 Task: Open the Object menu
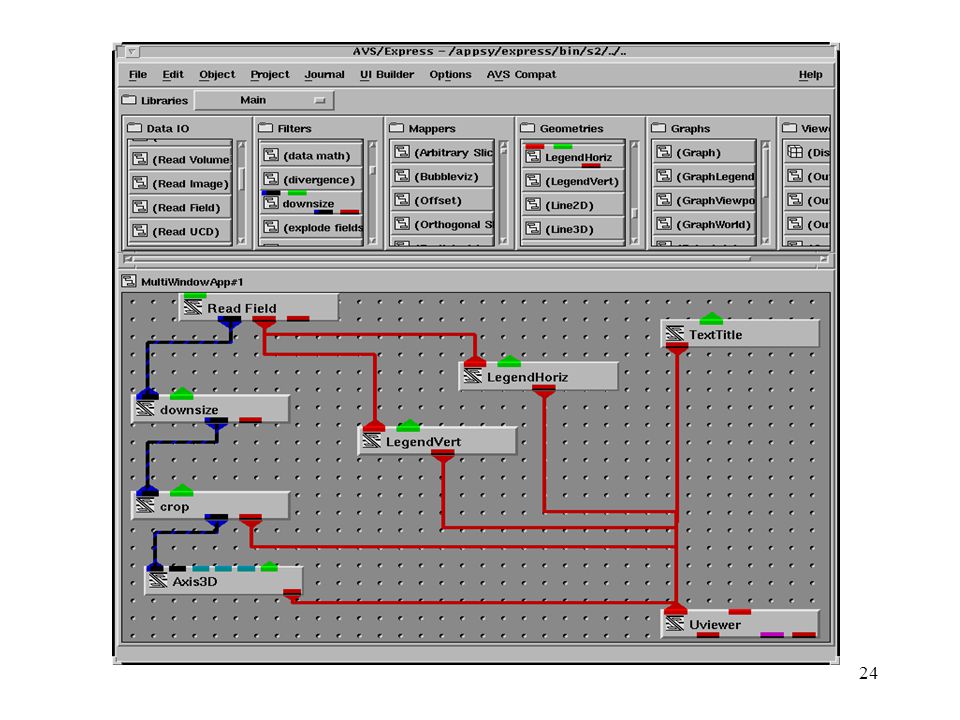click(x=217, y=74)
